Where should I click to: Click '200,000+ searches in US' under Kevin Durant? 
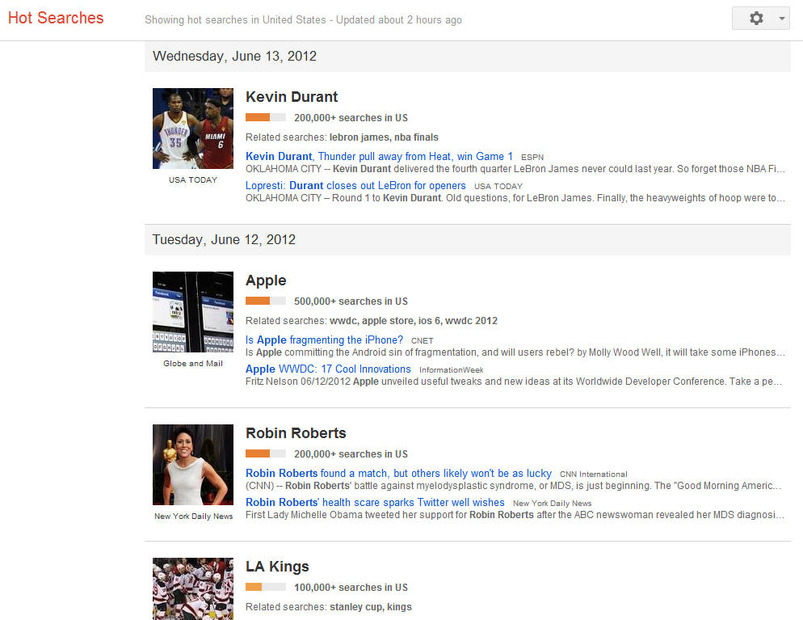pos(351,118)
